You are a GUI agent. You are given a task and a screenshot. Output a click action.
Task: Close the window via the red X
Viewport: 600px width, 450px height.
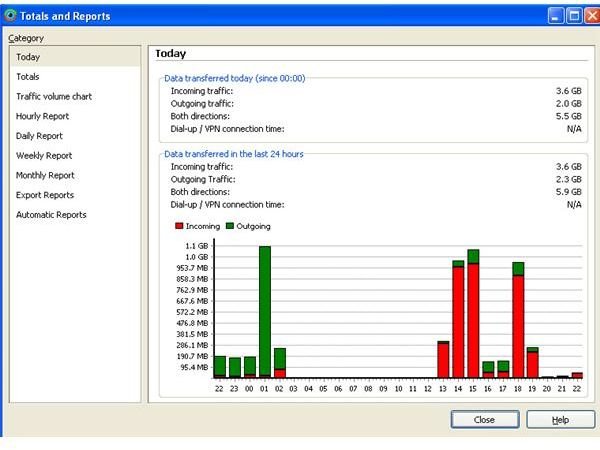click(592, 16)
